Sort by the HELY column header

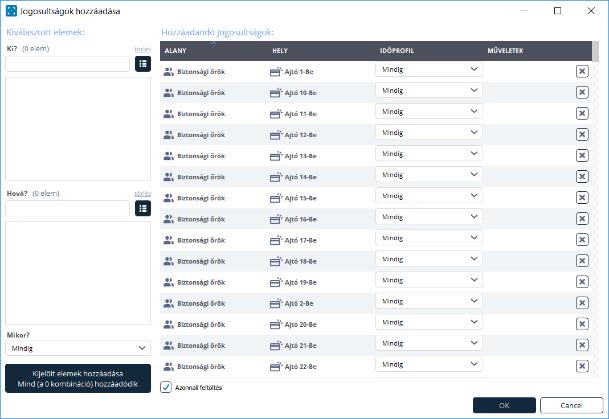pyautogui.click(x=280, y=51)
